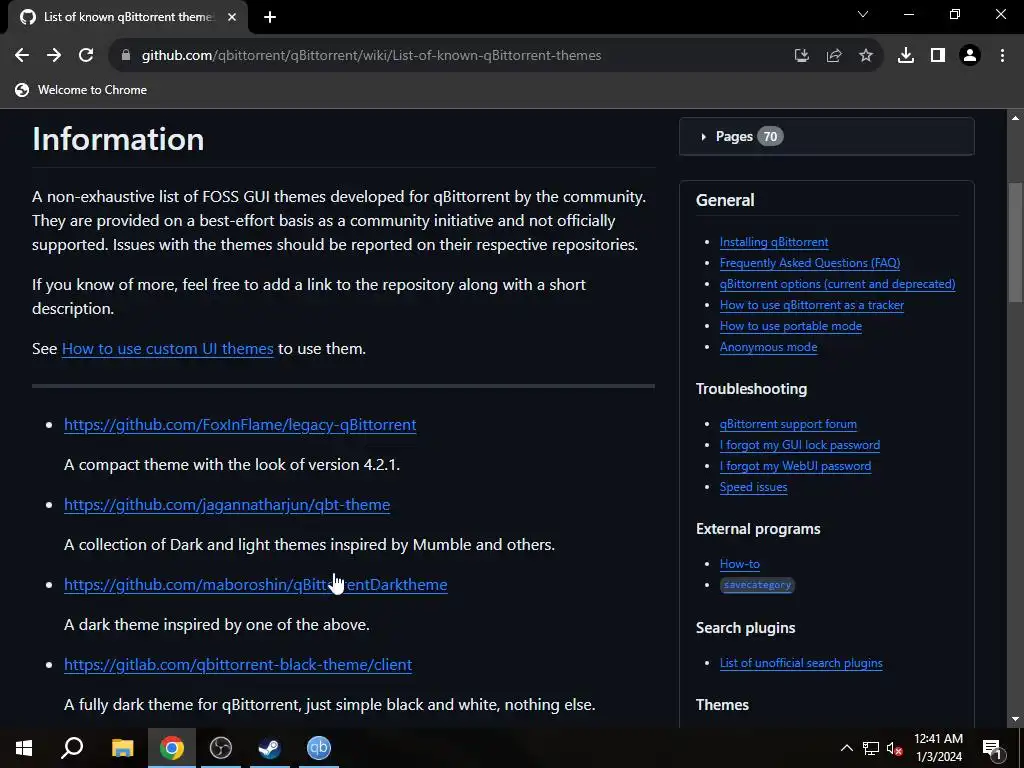Select the List of known qBittorrent themes tab
1024x768 pixels.
pyautogui.click(x=128, y=17)
